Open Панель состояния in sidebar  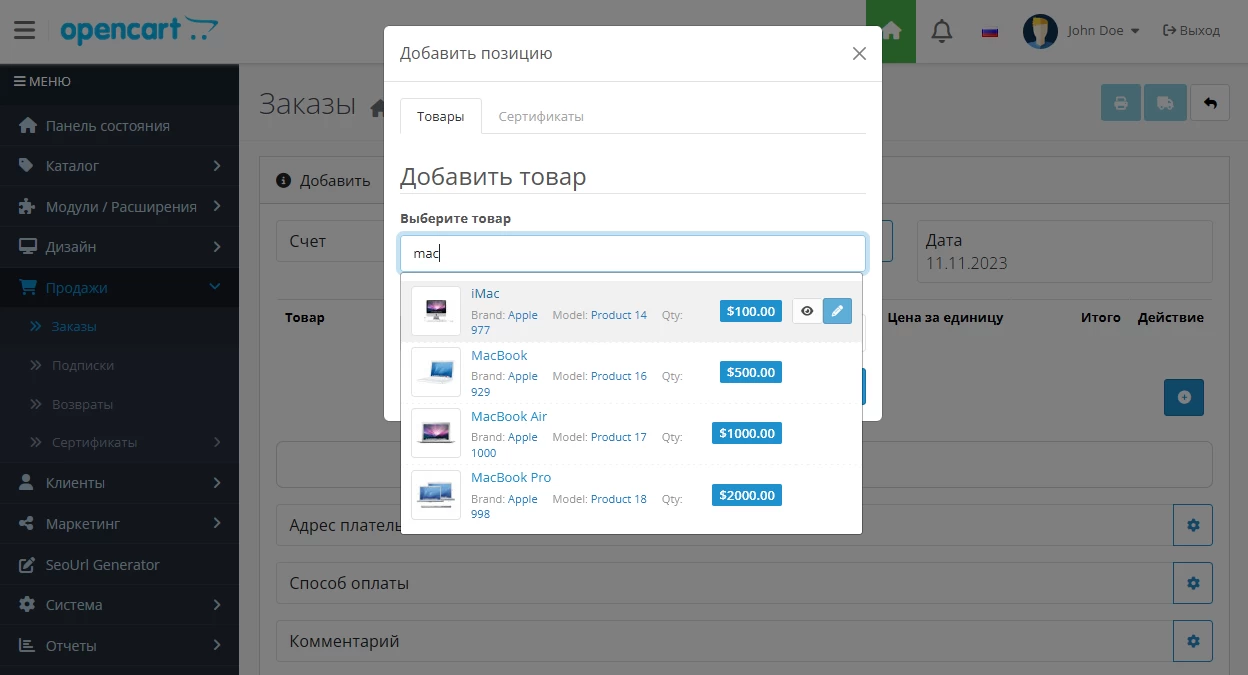coord(119,126)
